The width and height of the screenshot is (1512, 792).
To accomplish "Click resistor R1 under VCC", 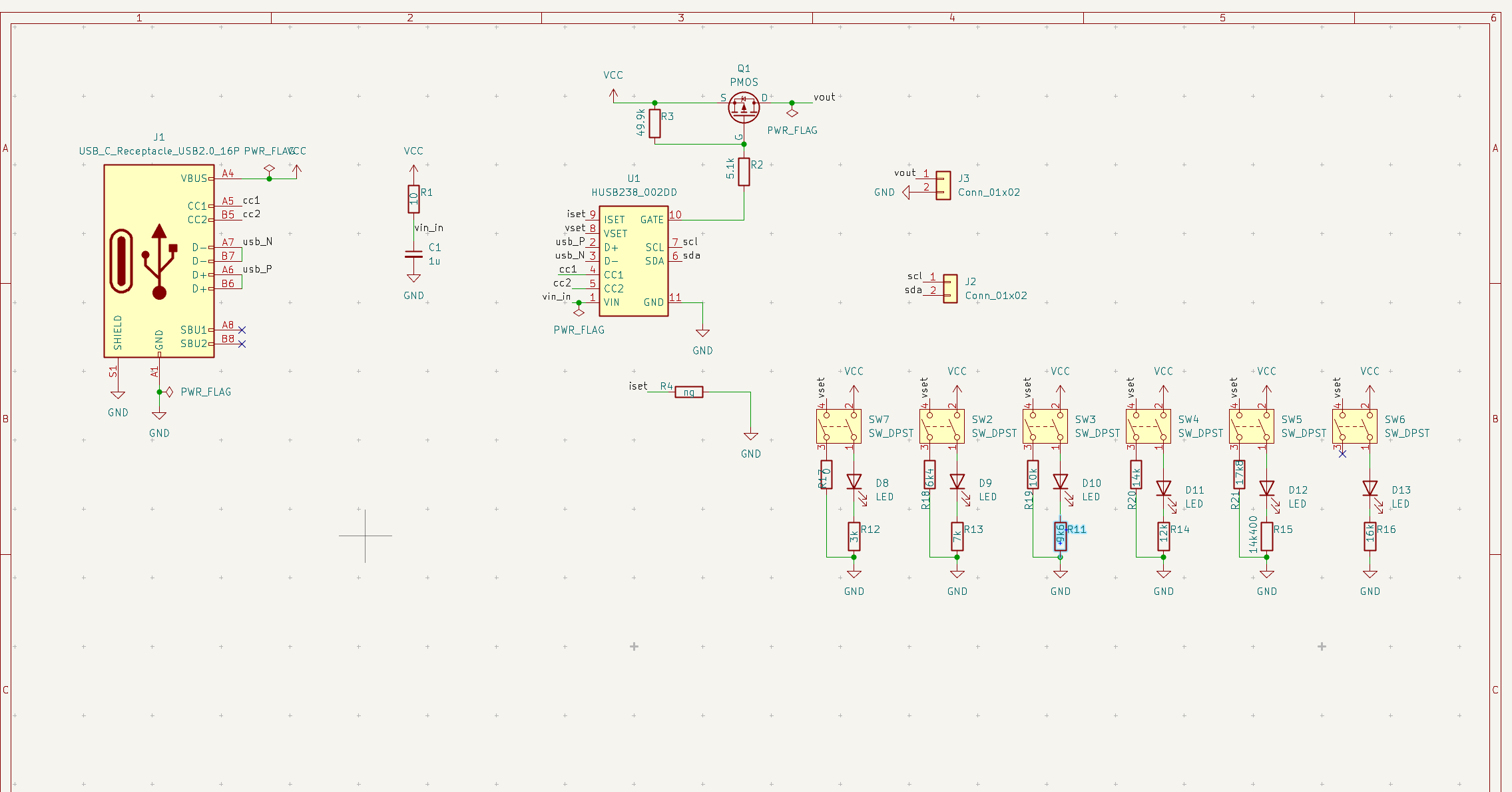I will pyautogui.click(x=413, y=198).
